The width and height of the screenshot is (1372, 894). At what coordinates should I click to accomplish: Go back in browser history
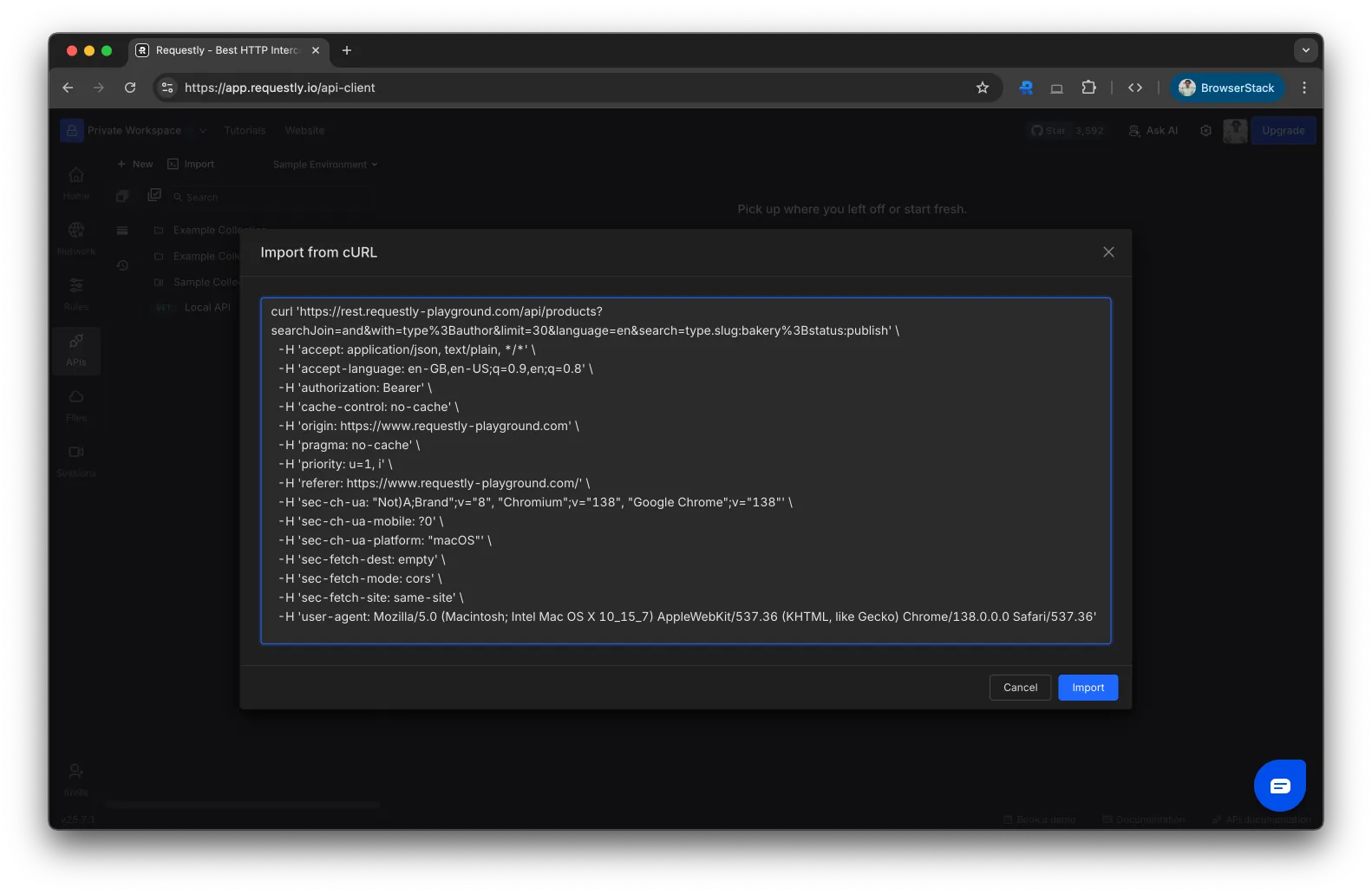click(x=68, y=88)
